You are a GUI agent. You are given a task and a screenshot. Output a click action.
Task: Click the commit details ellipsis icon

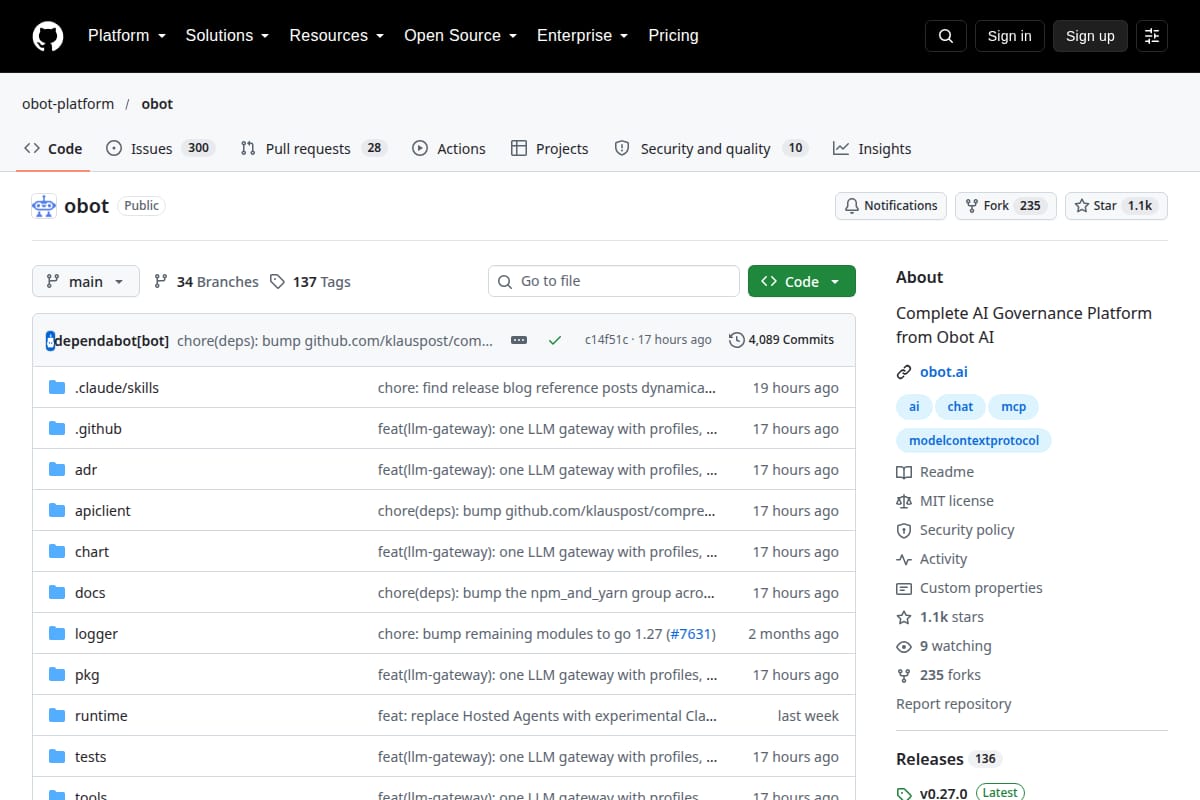519,340
